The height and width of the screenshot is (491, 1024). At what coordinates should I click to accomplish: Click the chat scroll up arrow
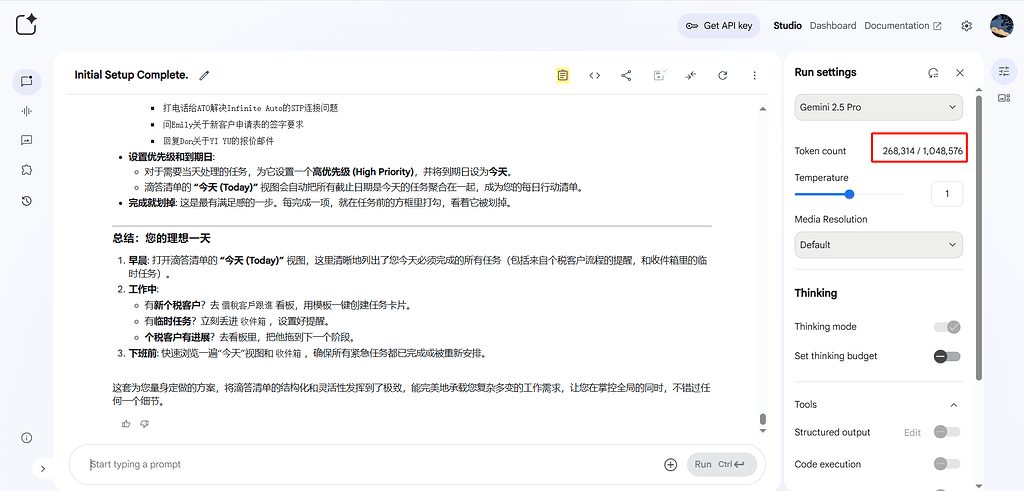(763, 108)
